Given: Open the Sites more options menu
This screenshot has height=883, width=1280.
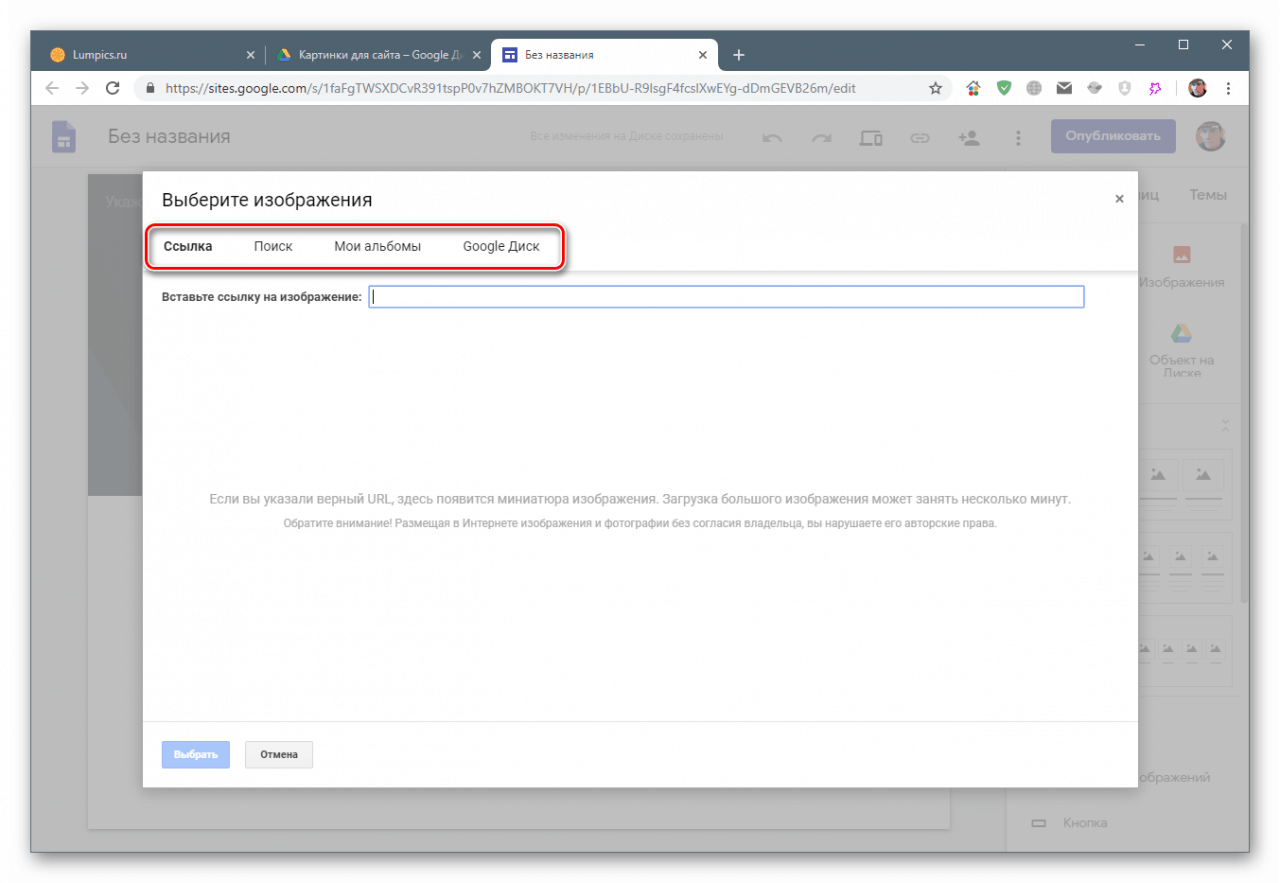Looking at the screenshot, I should pyautogui.click(x=1018, y=138).
